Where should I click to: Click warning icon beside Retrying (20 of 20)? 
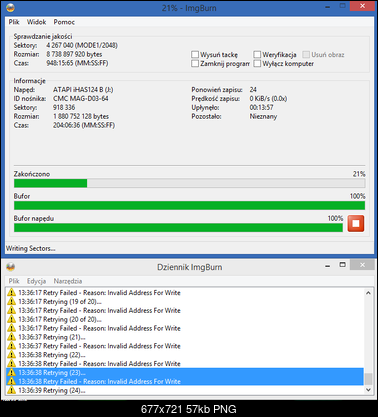pyautogui.click(x=11, y=319)
